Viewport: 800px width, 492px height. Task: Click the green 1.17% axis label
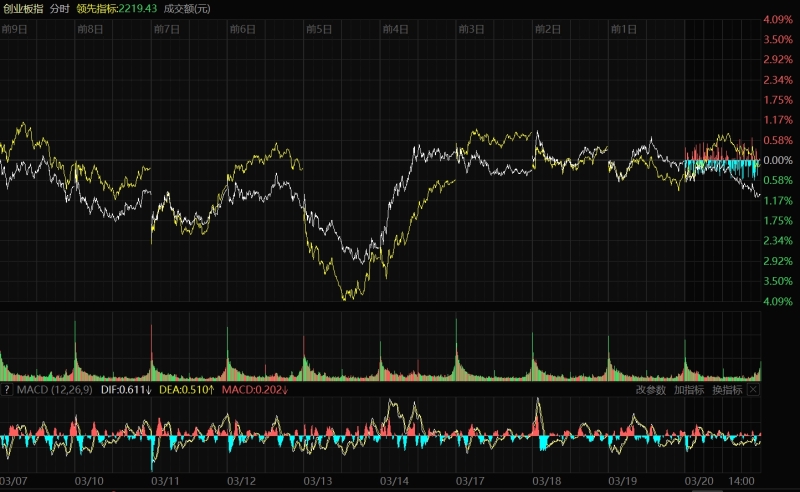pos(778,201)
